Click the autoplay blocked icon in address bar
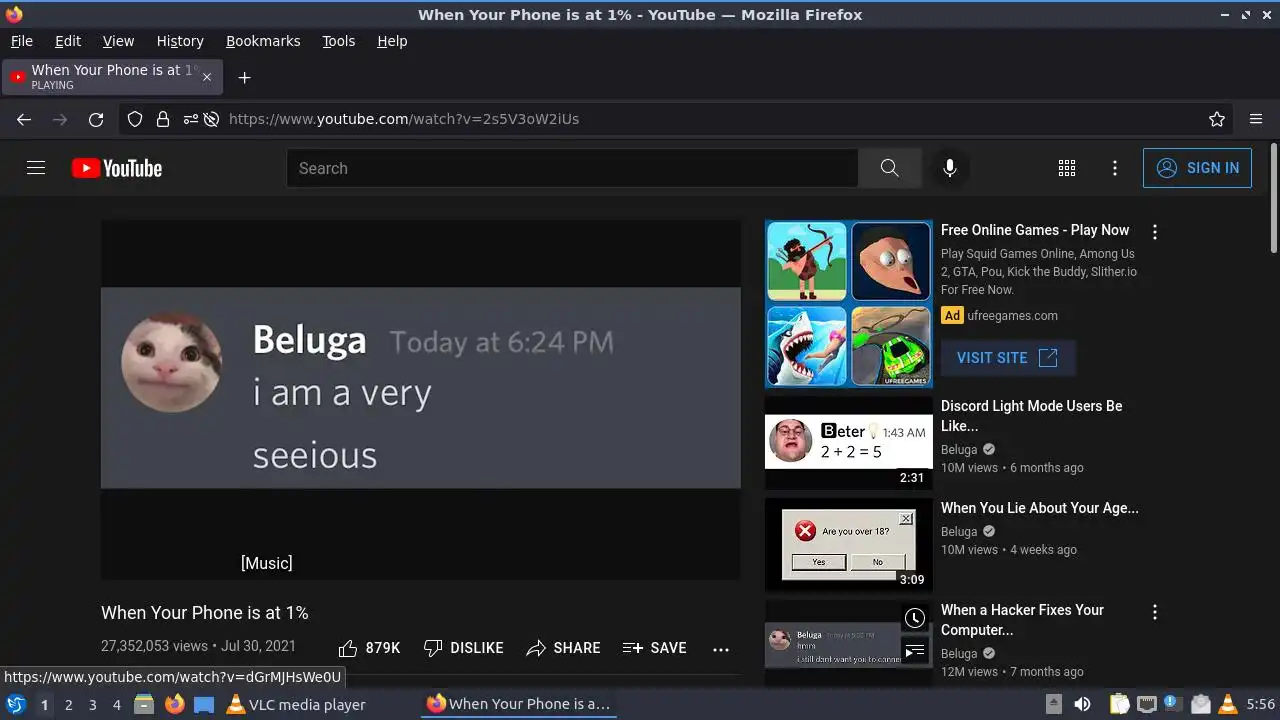The height and width of the screenshot is (720, 1280). pos(211,119)
